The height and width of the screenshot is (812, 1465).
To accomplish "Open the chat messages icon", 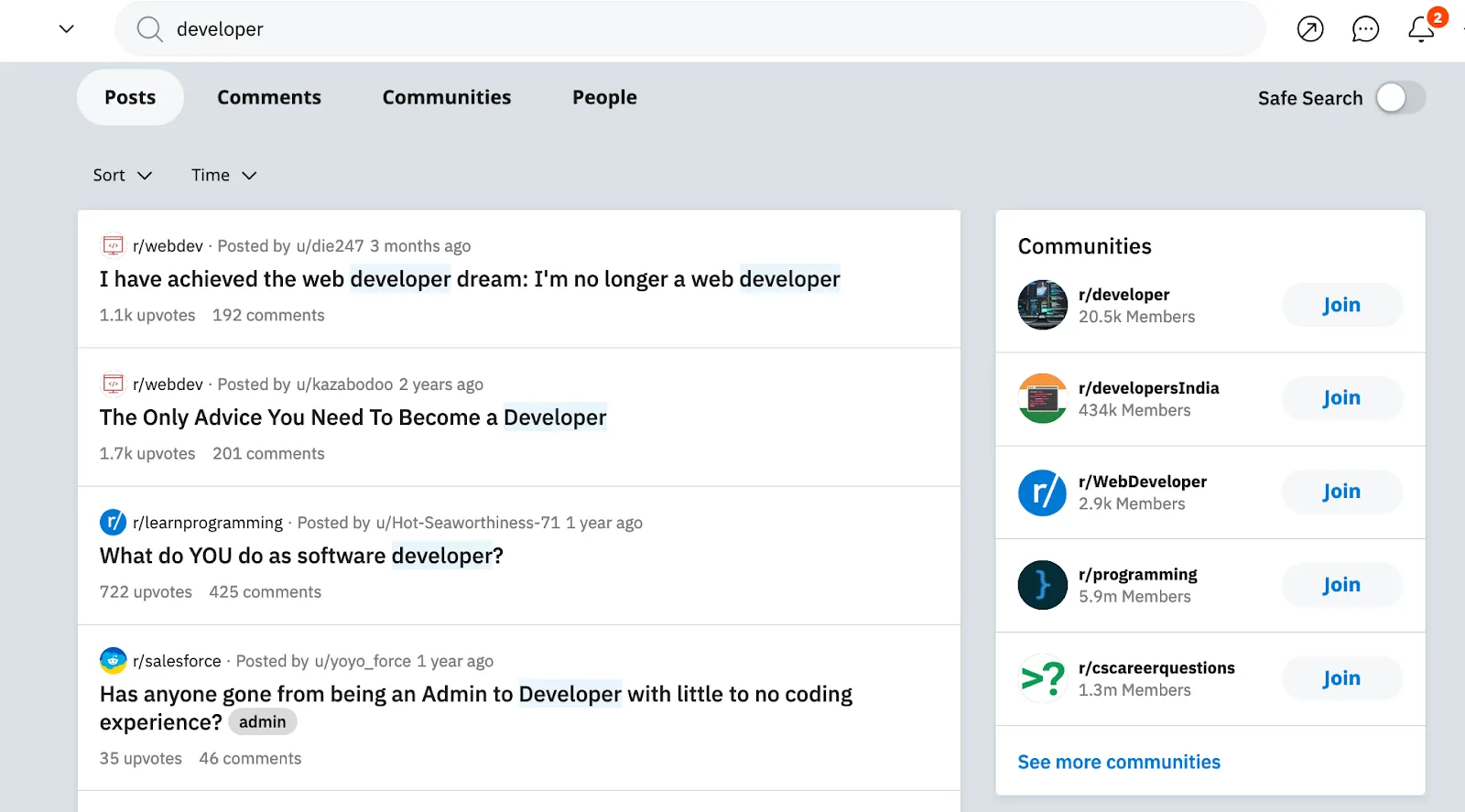I will (1365, 29).
